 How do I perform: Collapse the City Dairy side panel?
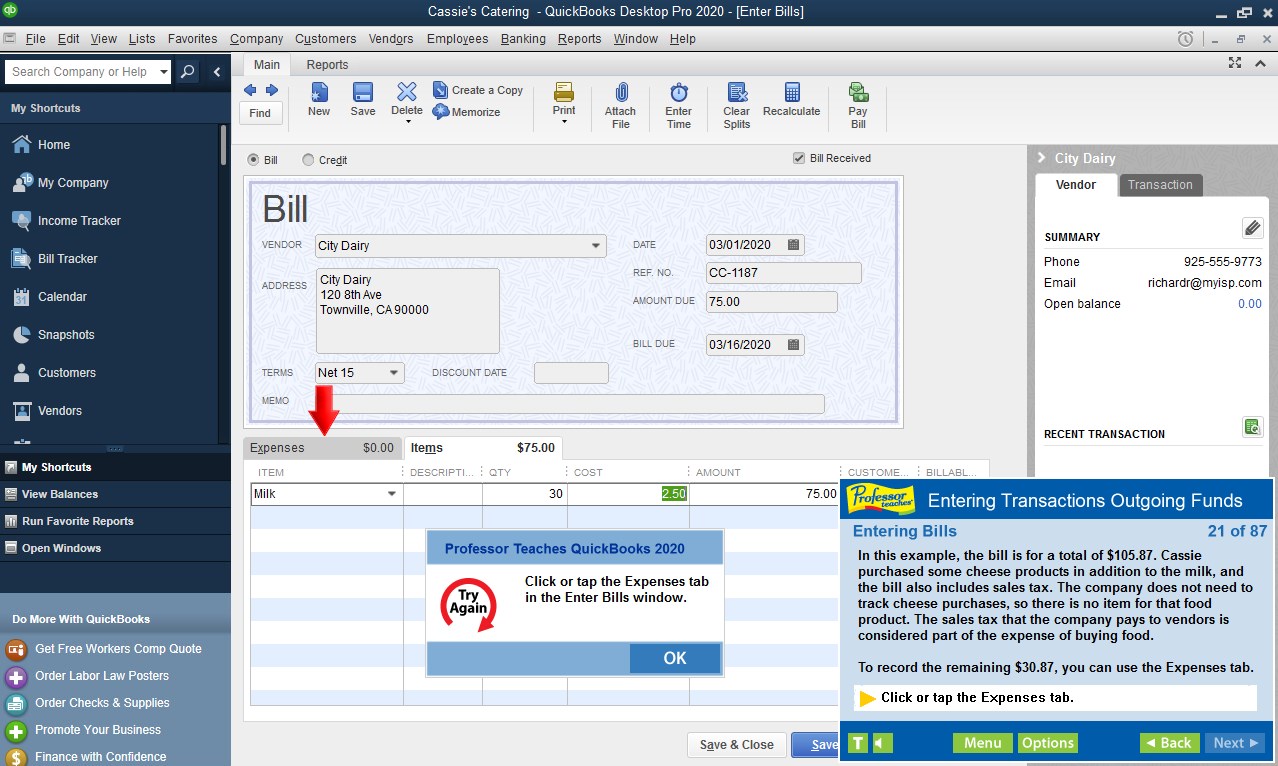pos(1041,158)
